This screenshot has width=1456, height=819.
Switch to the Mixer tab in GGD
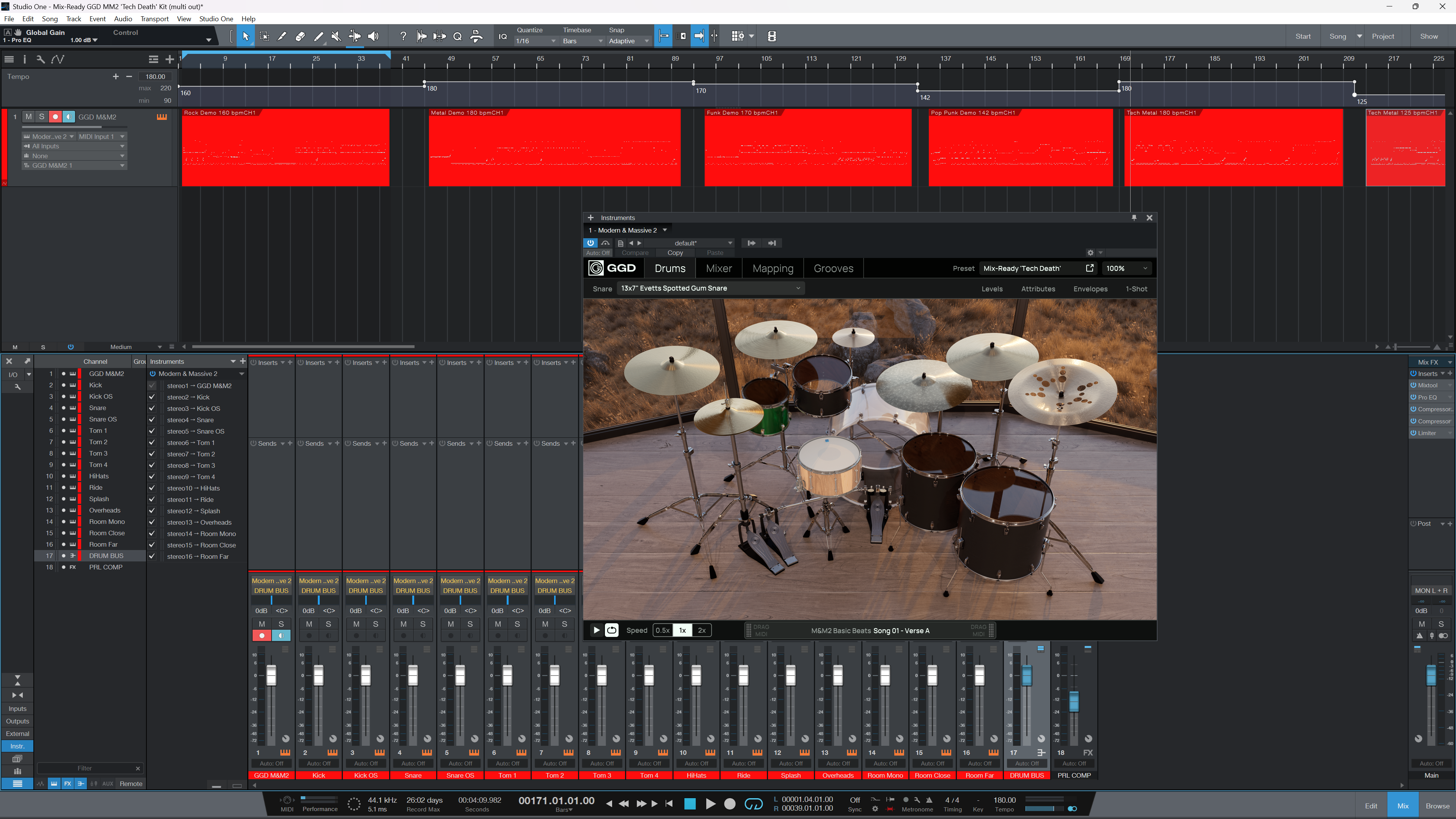point(718,269)
